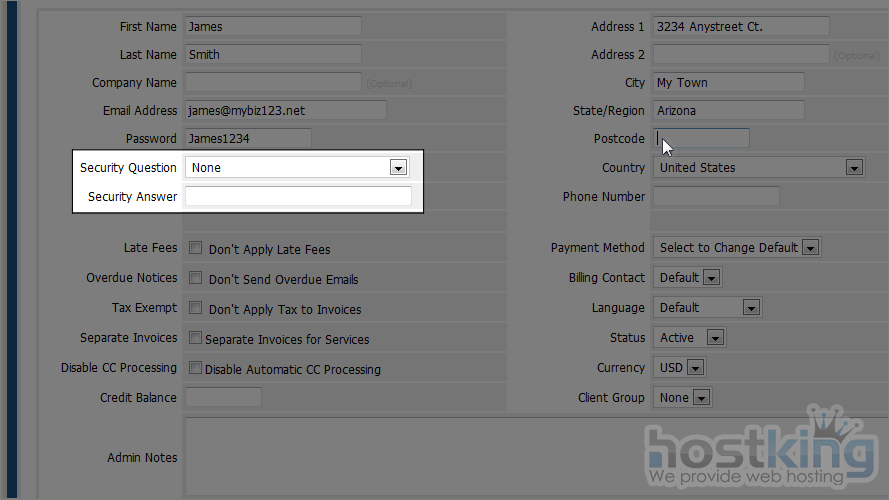Check Don't Send Overdue Emails

point(196,278)
